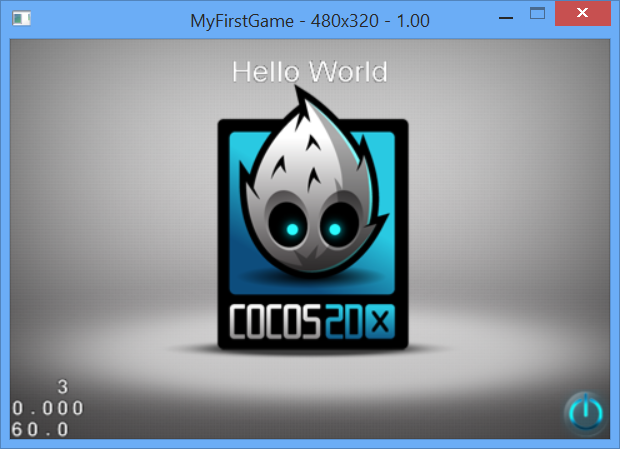Click the blue X box in the logo
Image resolution: width=620 pixels, height=449 pixels.
point(378,321)
